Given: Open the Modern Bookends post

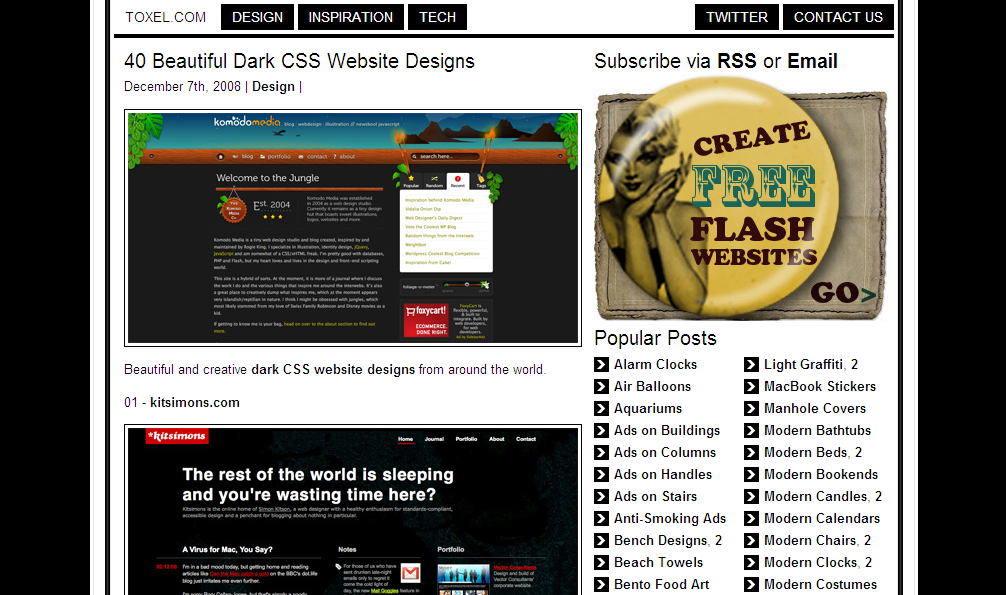Looking at the screenshot, I should 821,474.
